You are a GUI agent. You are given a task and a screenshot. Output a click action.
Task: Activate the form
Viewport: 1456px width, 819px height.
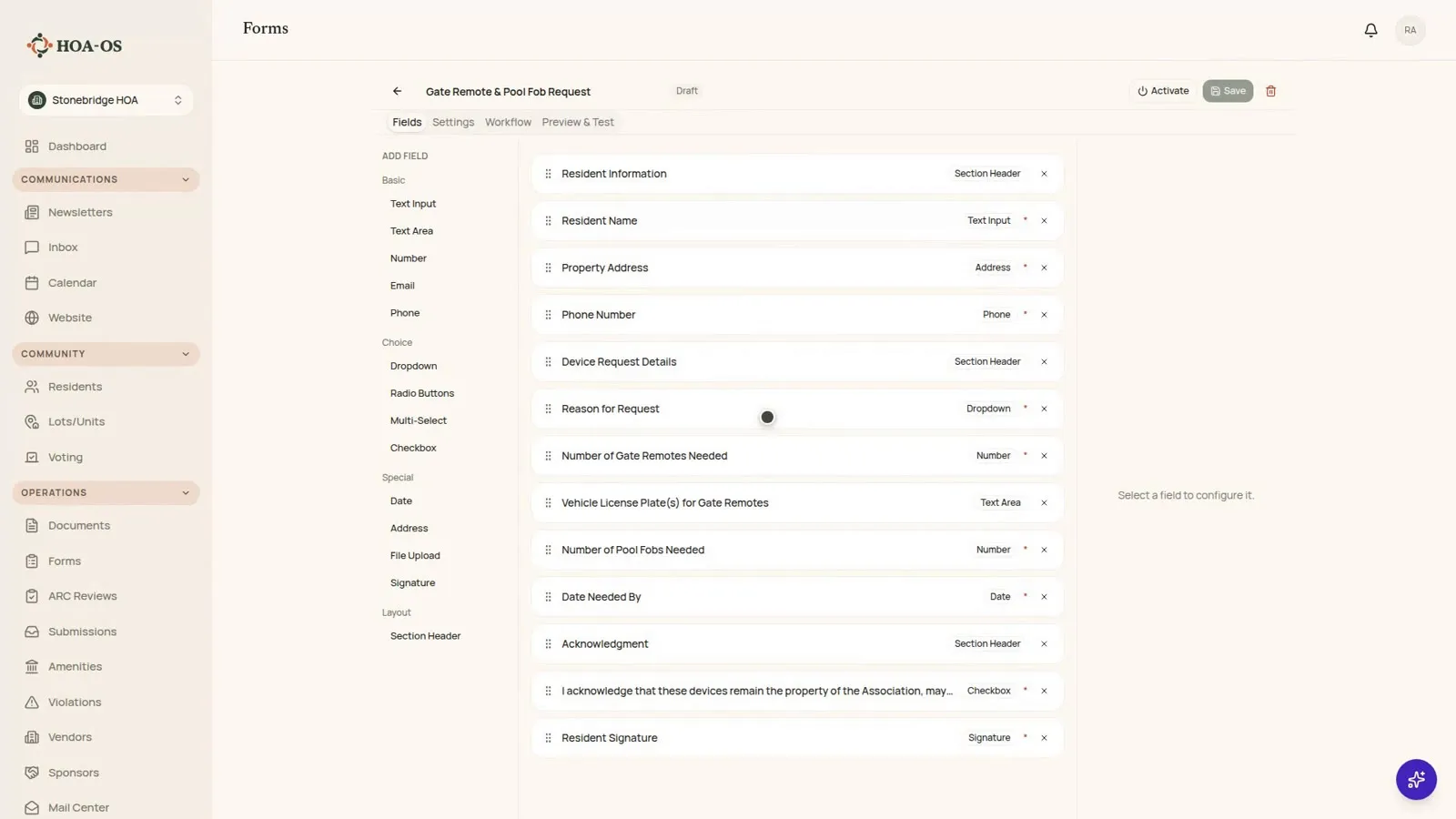click(1163, 91)
